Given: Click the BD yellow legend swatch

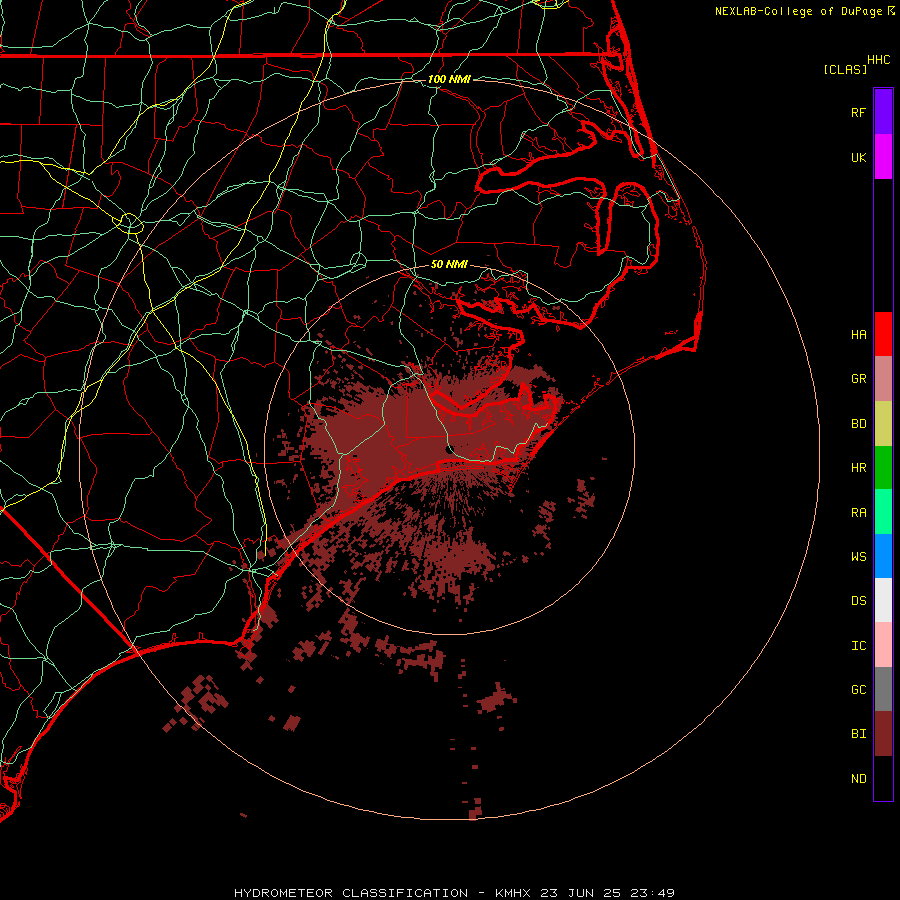Looking at the screenshot, I should coord(883,424).
